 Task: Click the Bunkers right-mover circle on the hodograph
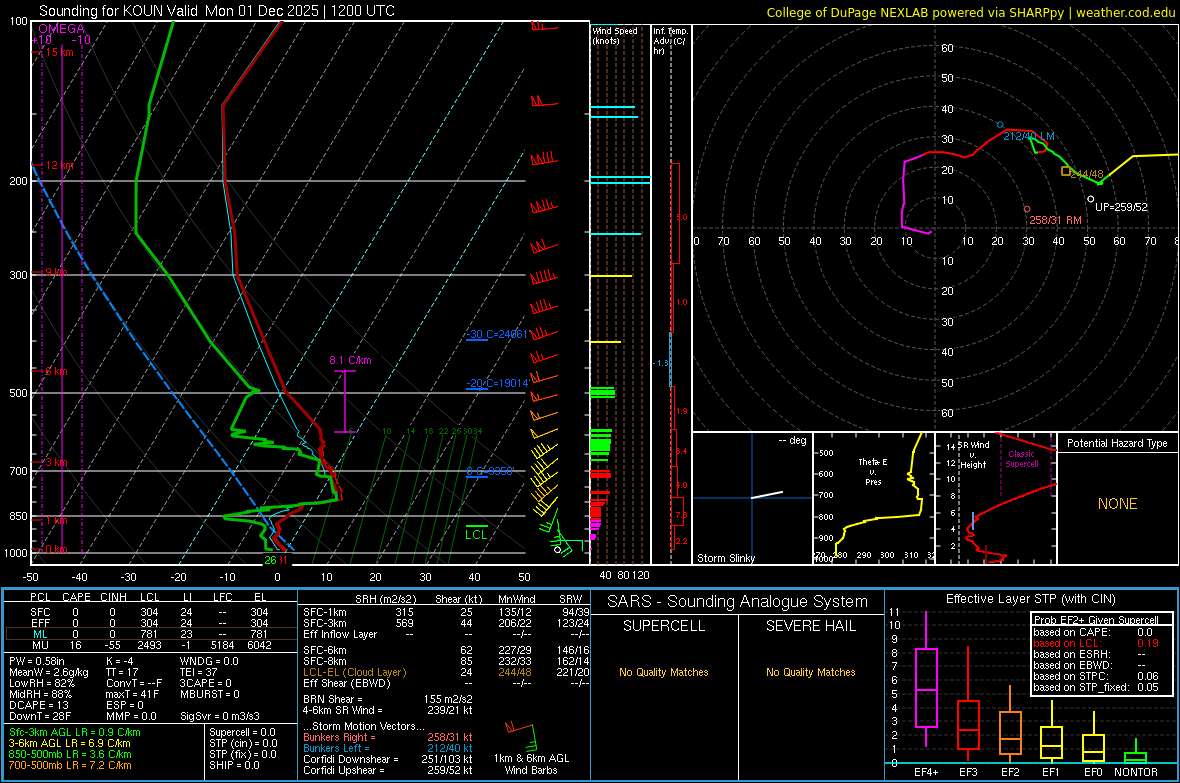1026,209
